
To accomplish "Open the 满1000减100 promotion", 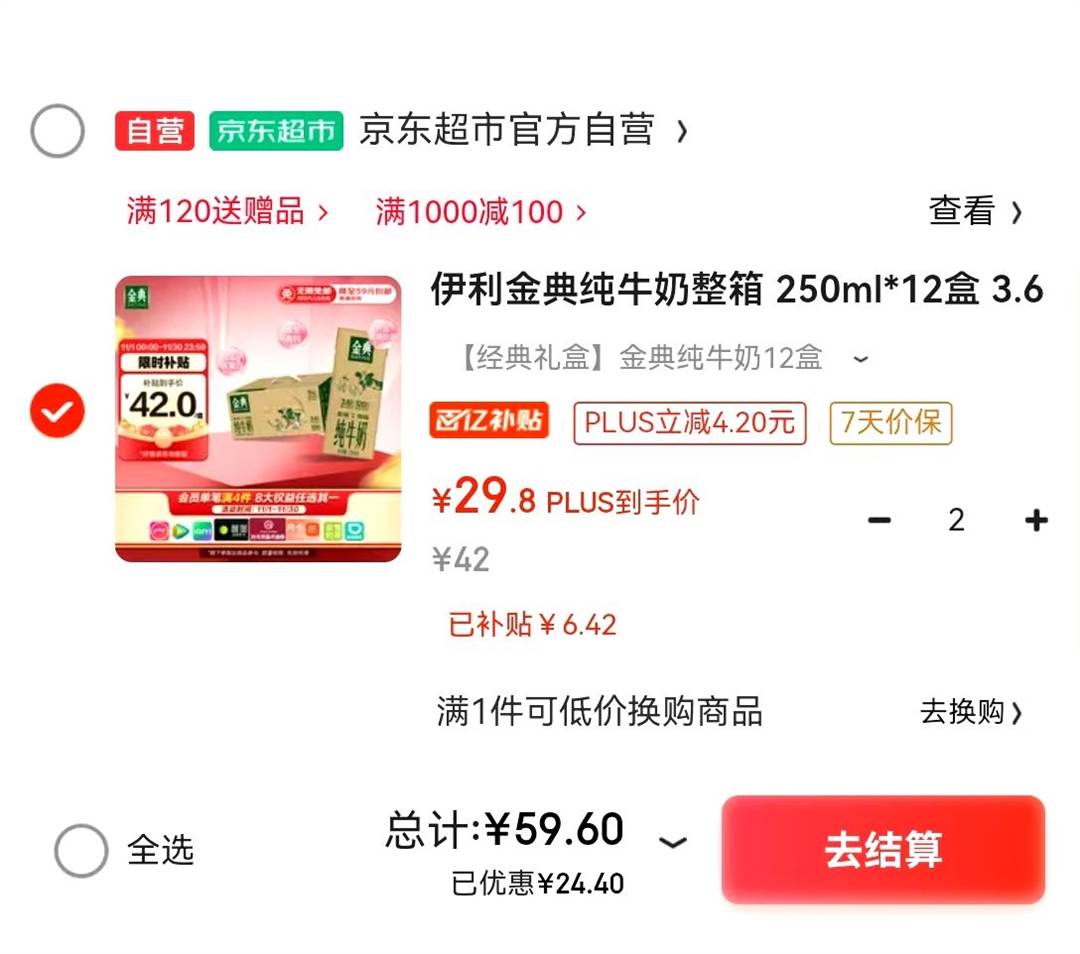I will [480, 211].
